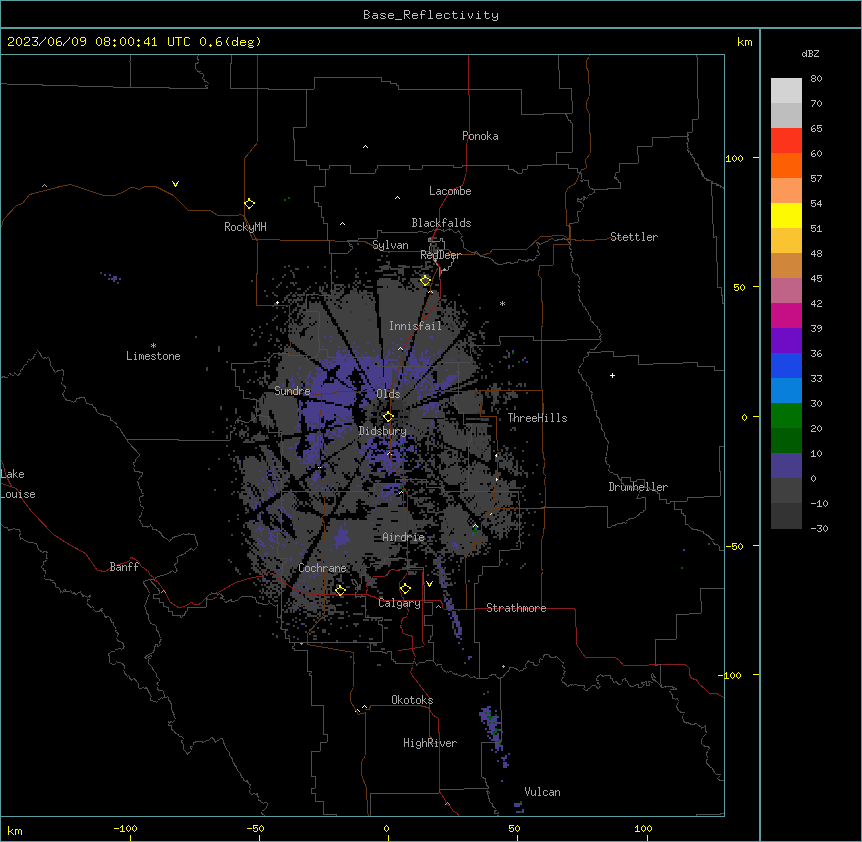Click the Ponoka city label
The width and height of the screenshot is (862, 842).
pos(480,136)
